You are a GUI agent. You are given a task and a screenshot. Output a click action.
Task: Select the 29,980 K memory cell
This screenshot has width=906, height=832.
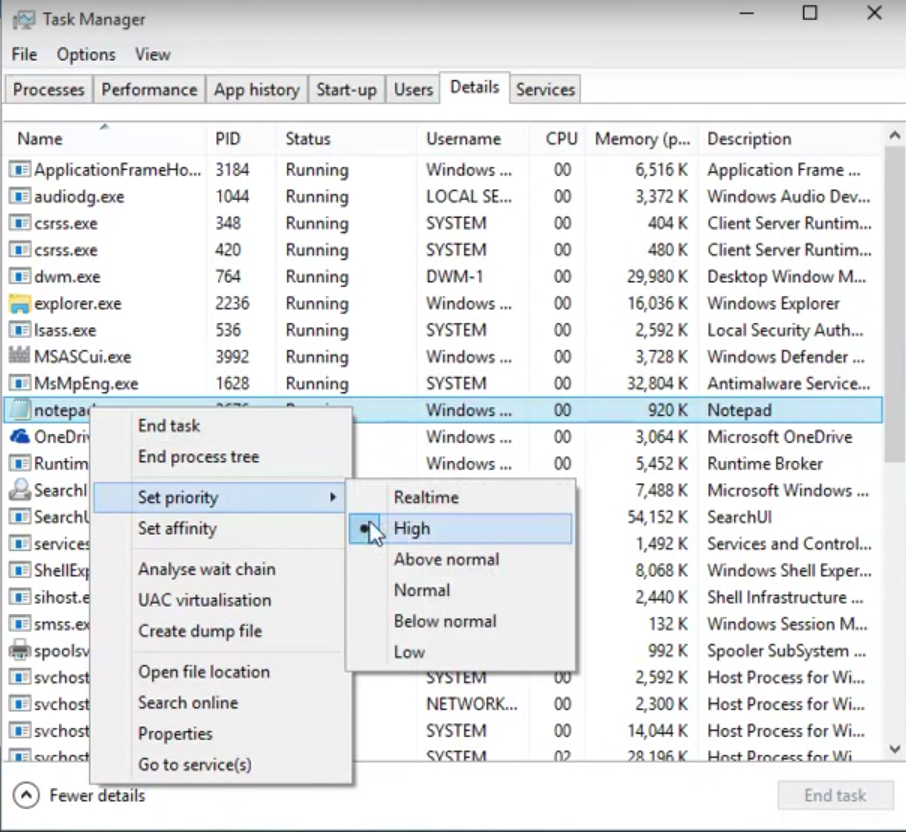click(657, 277)
